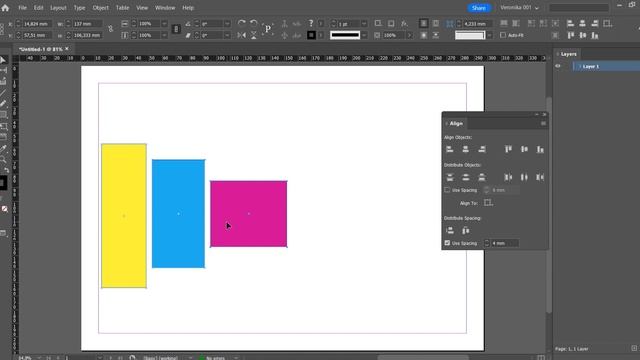Open the Layout menu
Screen dimensions: 640x360
[58, 8]
